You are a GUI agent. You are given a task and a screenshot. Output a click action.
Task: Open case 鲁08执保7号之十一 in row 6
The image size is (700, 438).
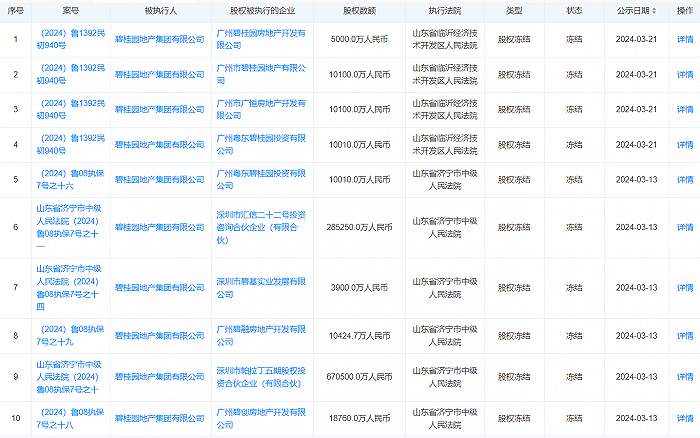[69, 227]
